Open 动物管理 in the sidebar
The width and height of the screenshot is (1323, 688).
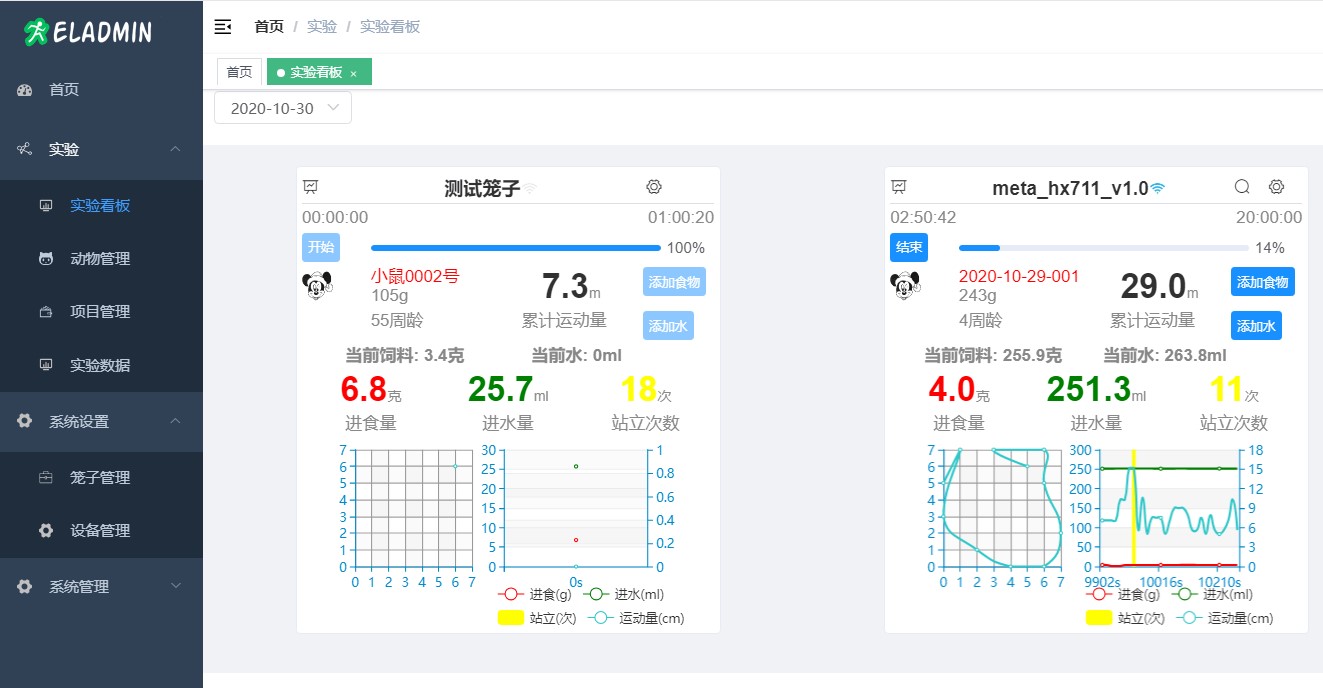(100, 259)
